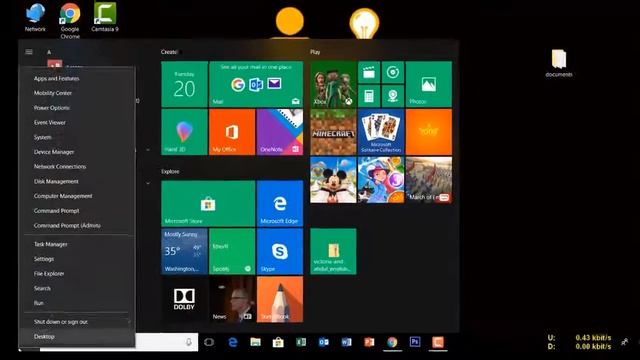Select Desktop at bottom of menu
Image resolution: width=640 pixels, height=360 pixels.
78,336
